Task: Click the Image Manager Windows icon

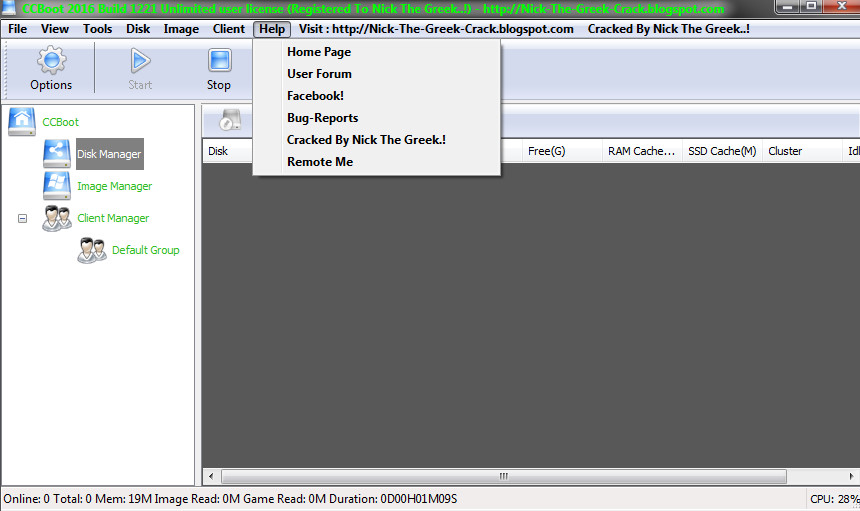Action: (x=57, y=186)
